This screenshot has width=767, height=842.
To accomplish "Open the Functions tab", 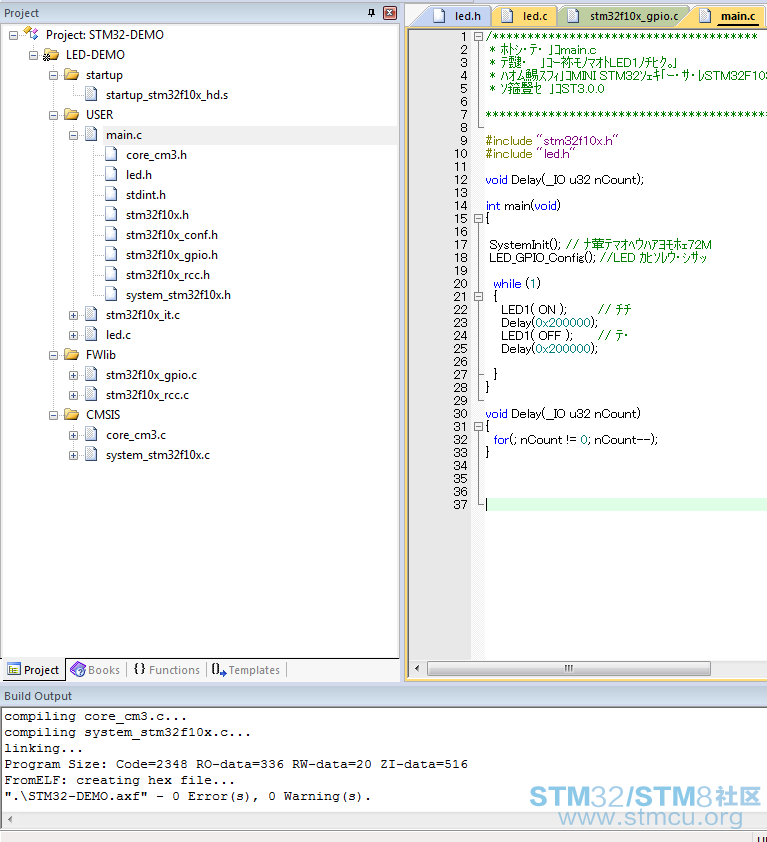I will tap(167, 670).
